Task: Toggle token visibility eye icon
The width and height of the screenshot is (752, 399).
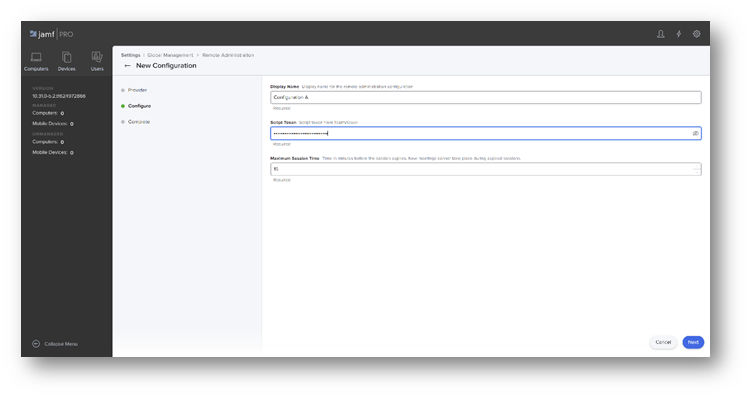Action: [695, 133]
